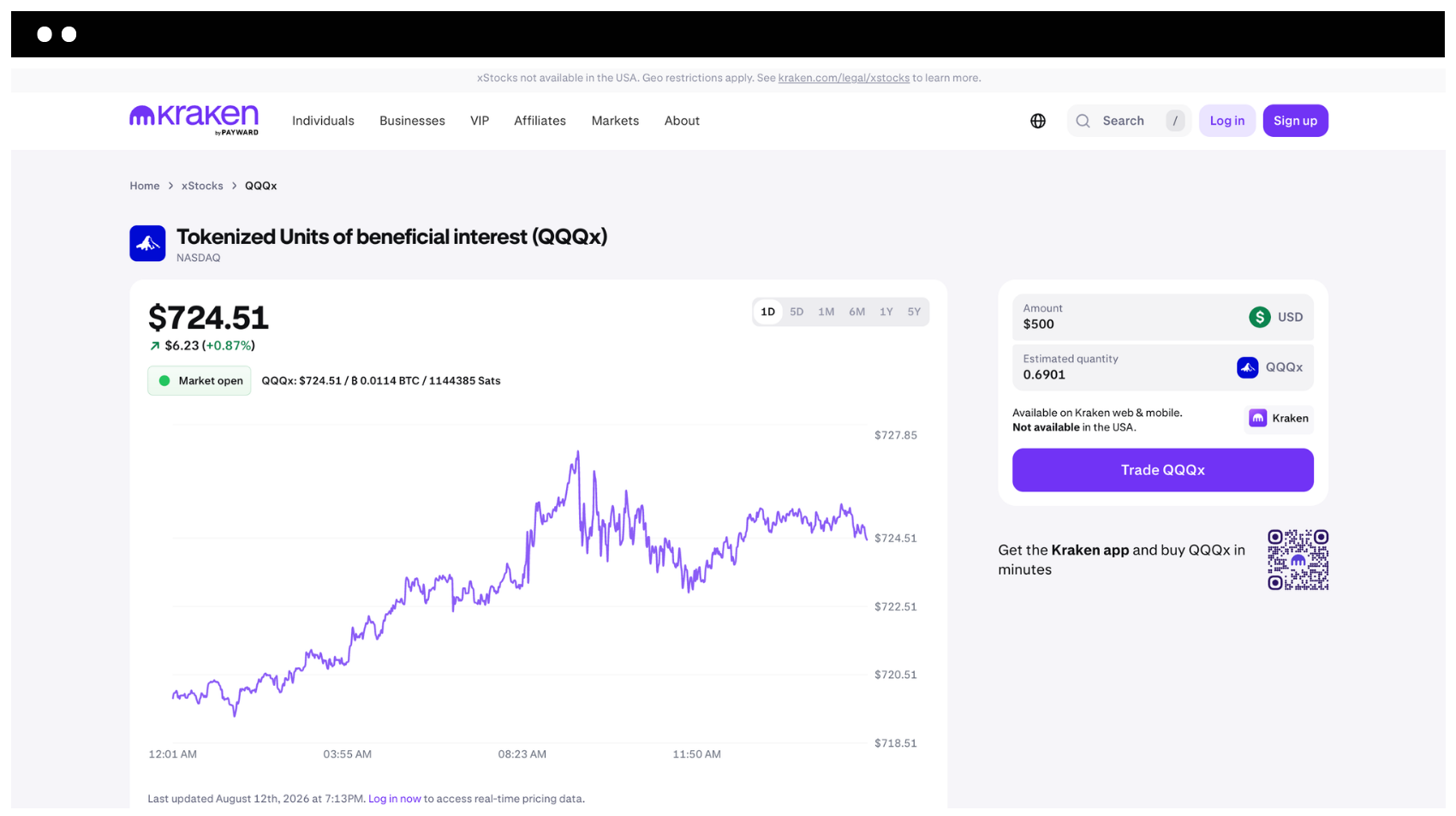
Task: Go to Home breadcrumb
Action: click(x=145, y=186)
